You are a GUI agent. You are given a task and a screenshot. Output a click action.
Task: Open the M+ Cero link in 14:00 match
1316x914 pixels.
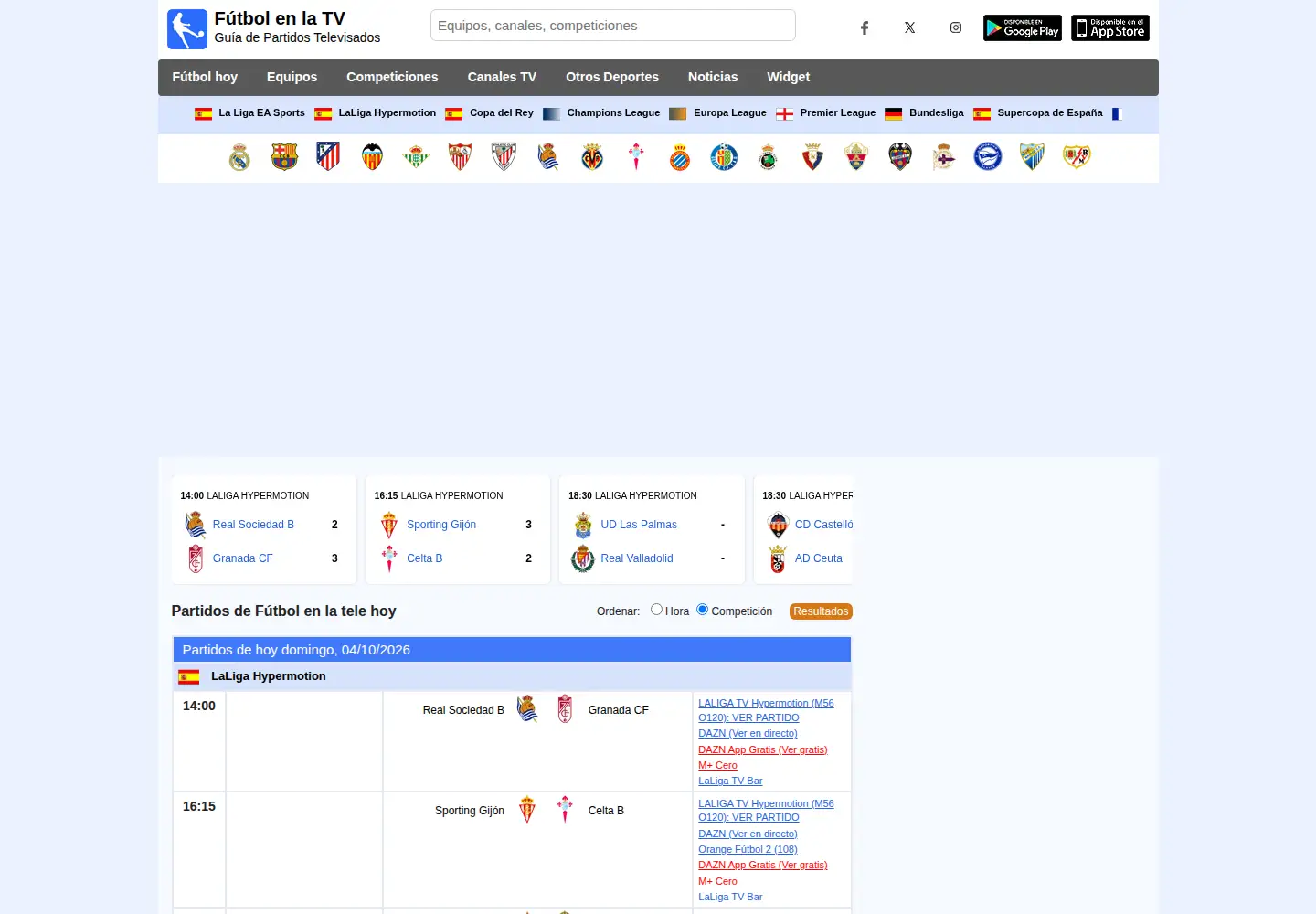click(x=717, y=766)
